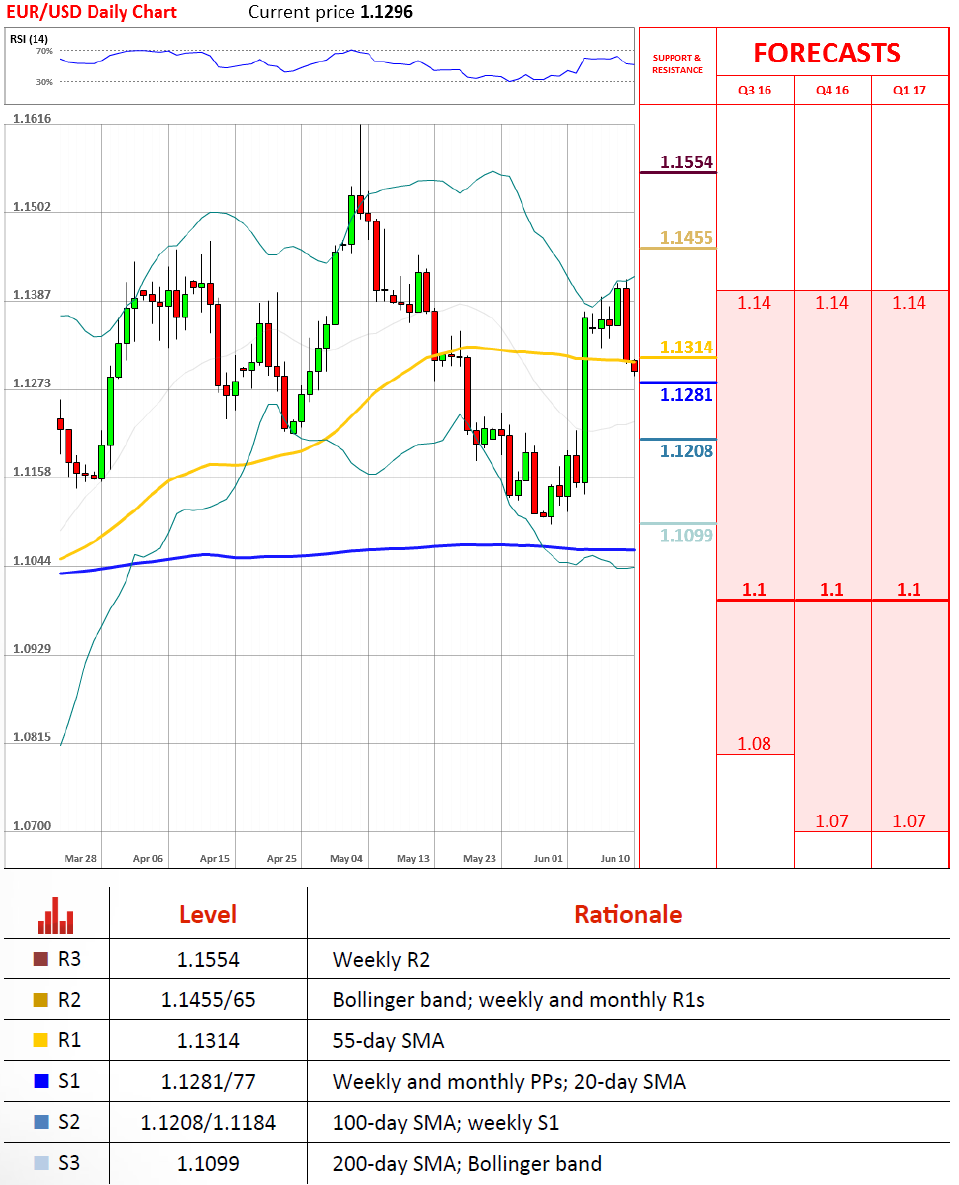The image size is (959, 1185).
Task: Click the Rationale table column header
Action: pyautogui.click(x=628, y=914)
